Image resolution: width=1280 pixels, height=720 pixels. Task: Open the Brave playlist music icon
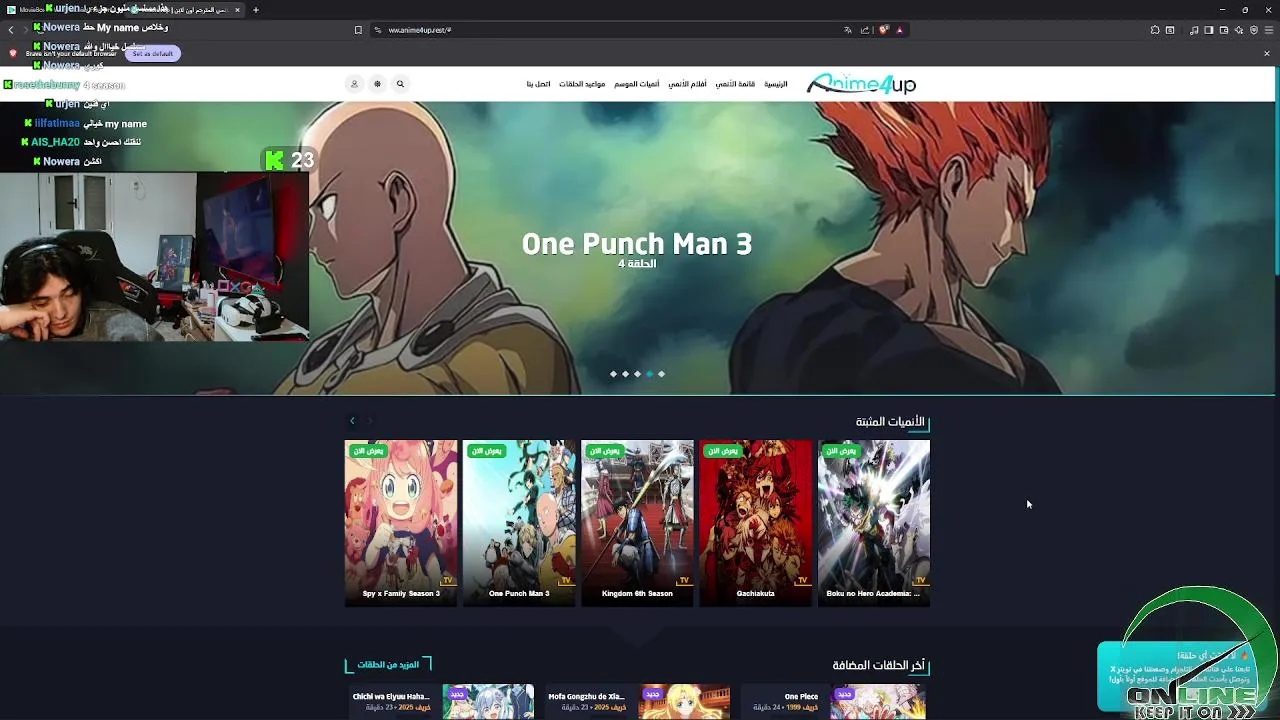(1194, 30)
